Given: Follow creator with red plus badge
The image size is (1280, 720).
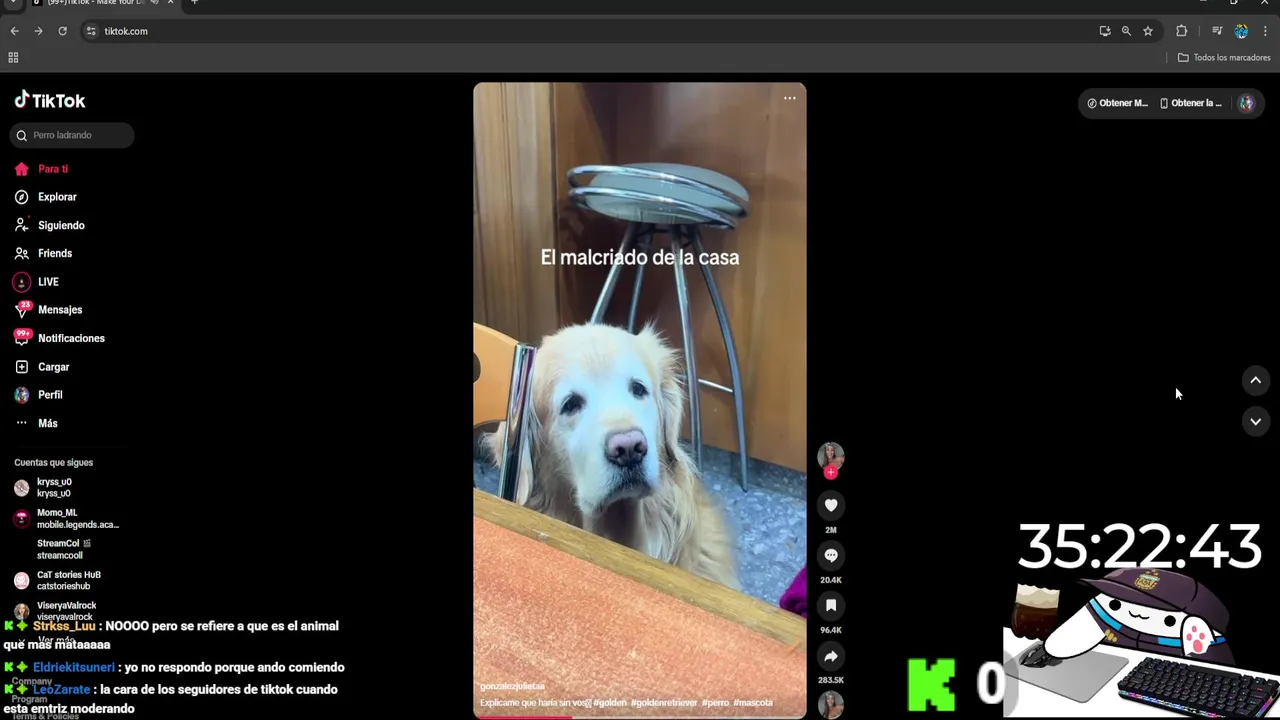Looking at the screenshot, I should tap(831, 472).
